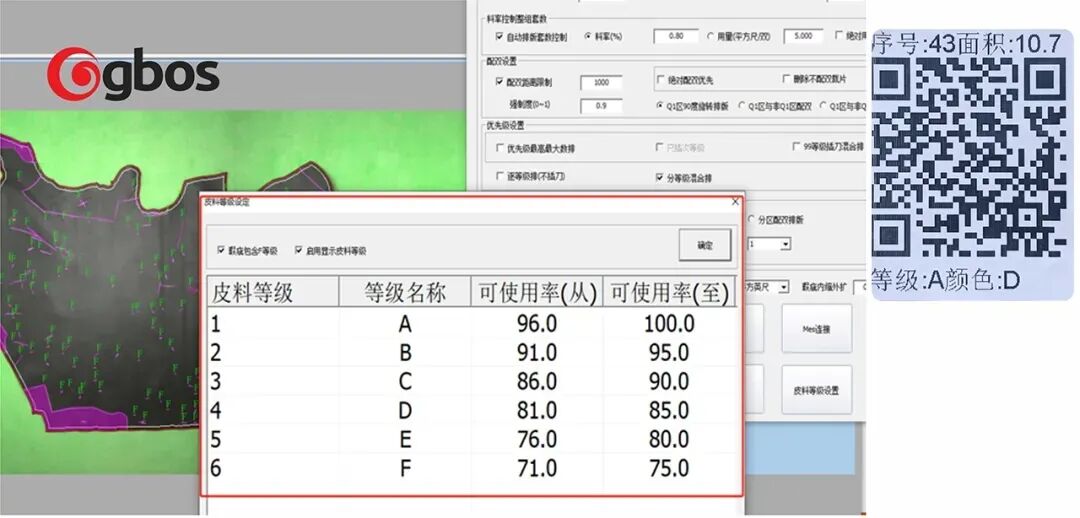Click the 90.0 usage-to cell
This screenshot has width=1080, height=518.
point(669,382)
